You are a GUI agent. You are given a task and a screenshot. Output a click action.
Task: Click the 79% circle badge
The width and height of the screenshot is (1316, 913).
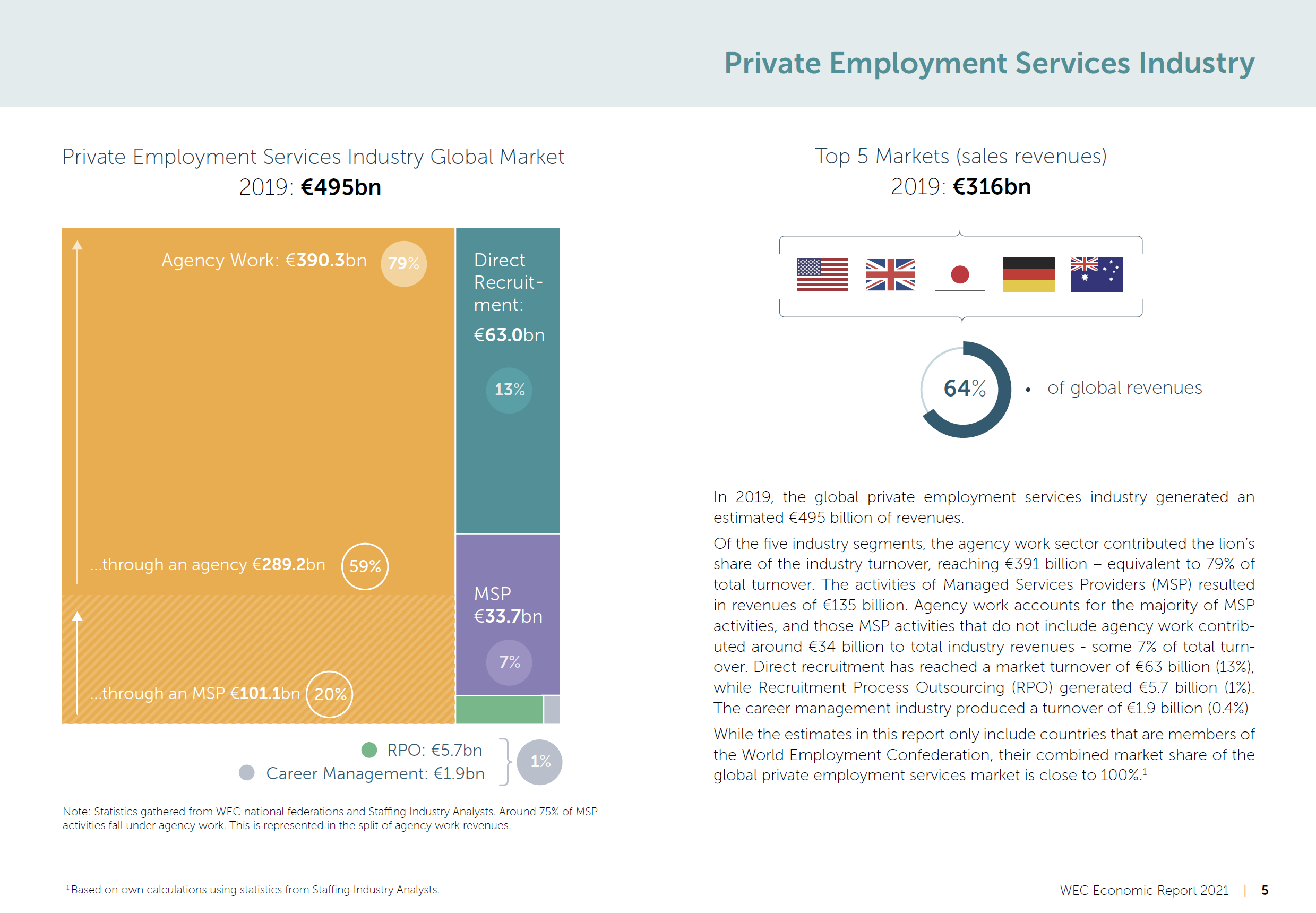[x=403, y=264]
